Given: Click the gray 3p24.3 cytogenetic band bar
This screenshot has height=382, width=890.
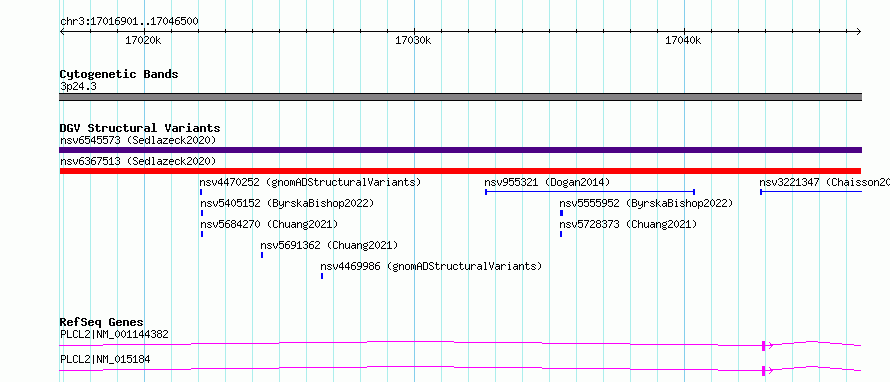Looking at the screenshot, I should (460, 97).
